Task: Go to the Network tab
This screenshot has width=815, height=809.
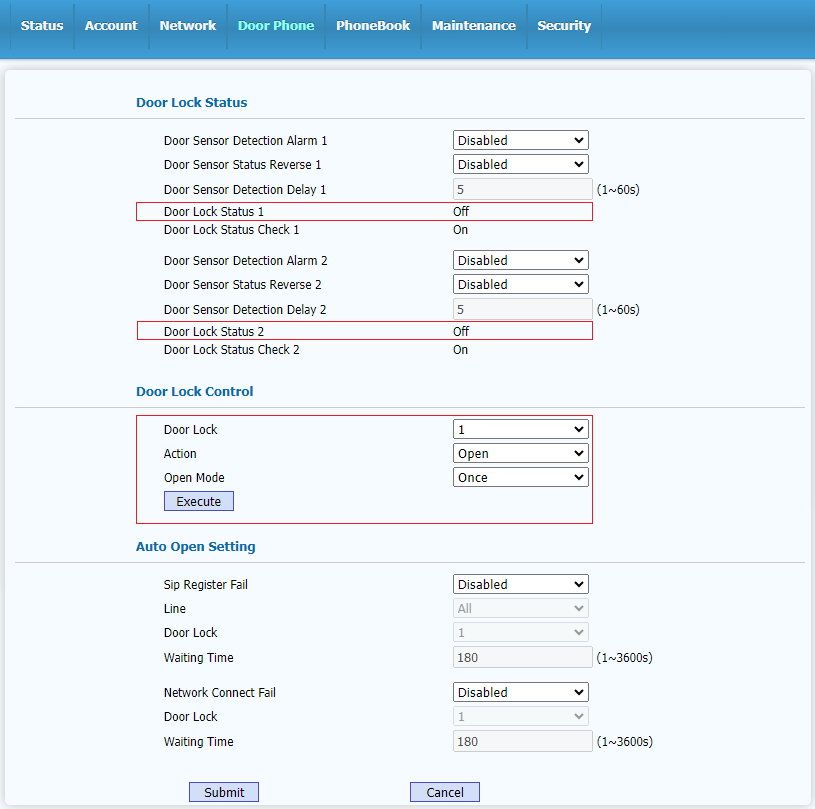Action: coord(187,26)
